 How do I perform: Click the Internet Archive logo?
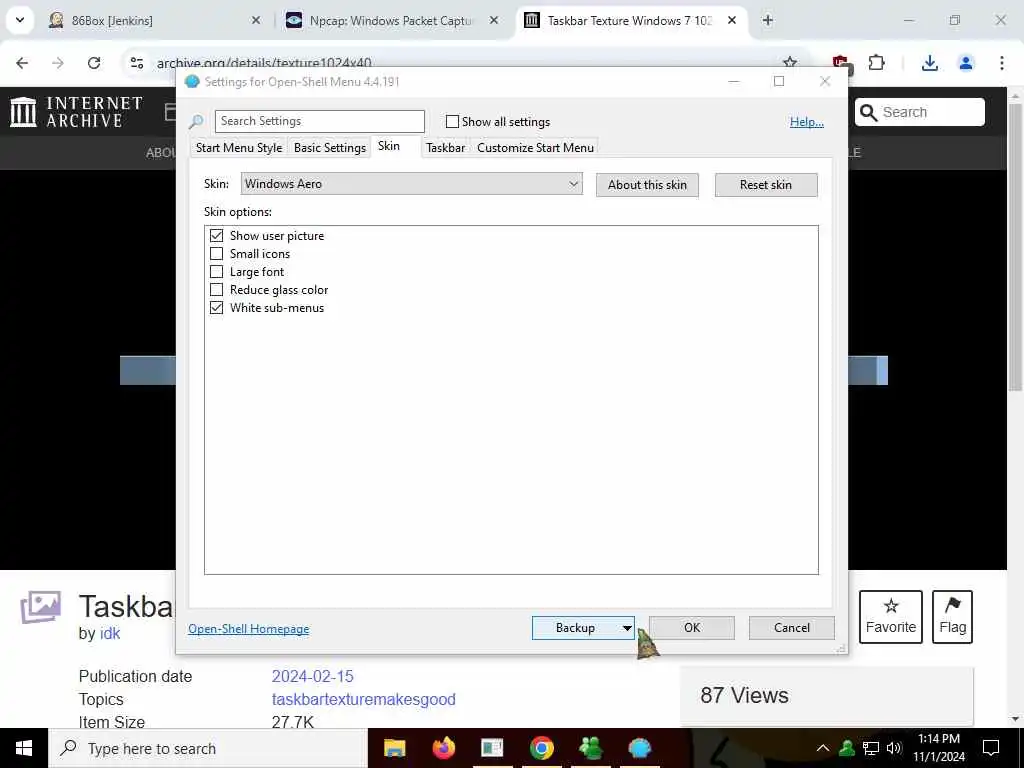click(76, 112)
